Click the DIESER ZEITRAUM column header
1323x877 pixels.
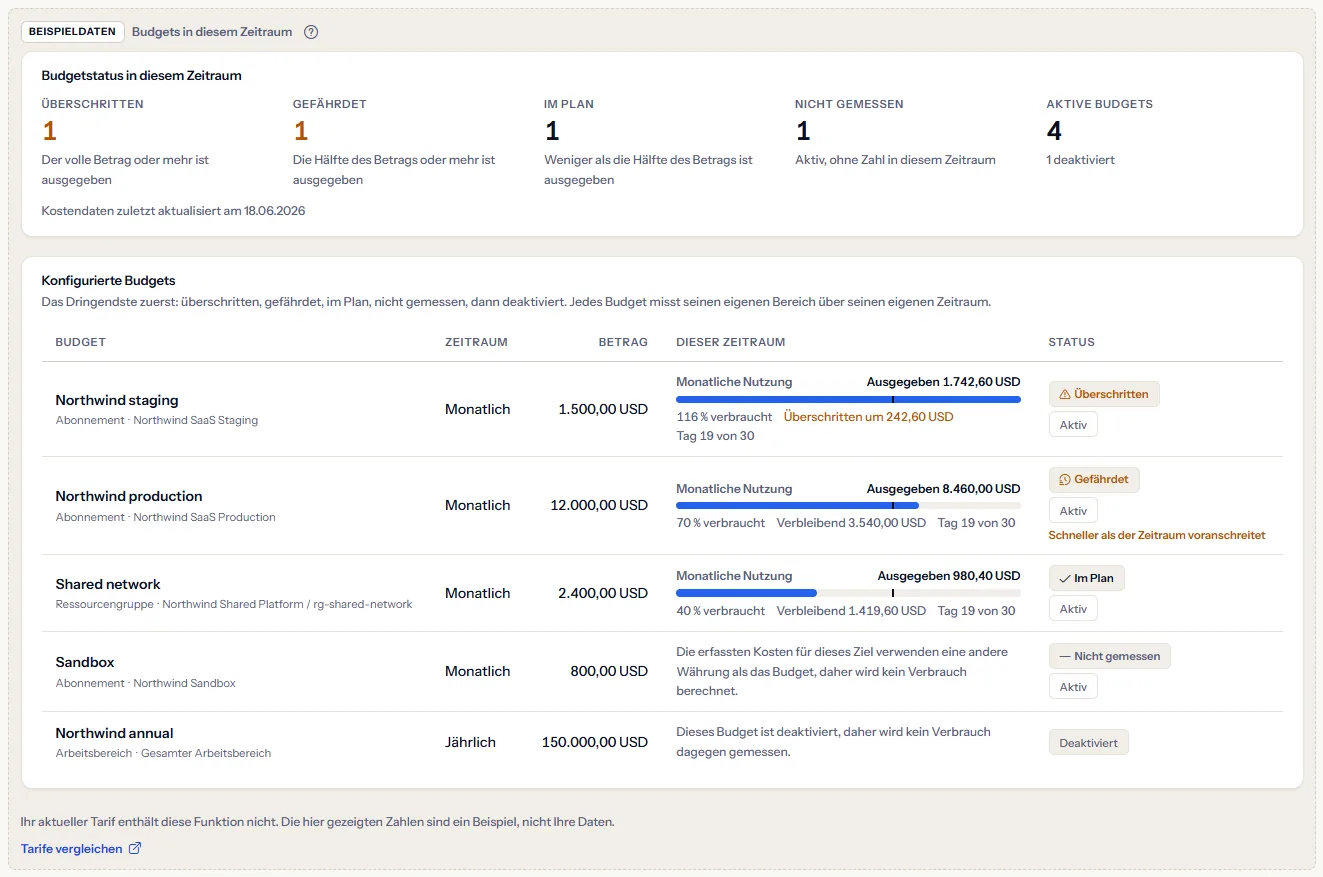click(731, 342)
